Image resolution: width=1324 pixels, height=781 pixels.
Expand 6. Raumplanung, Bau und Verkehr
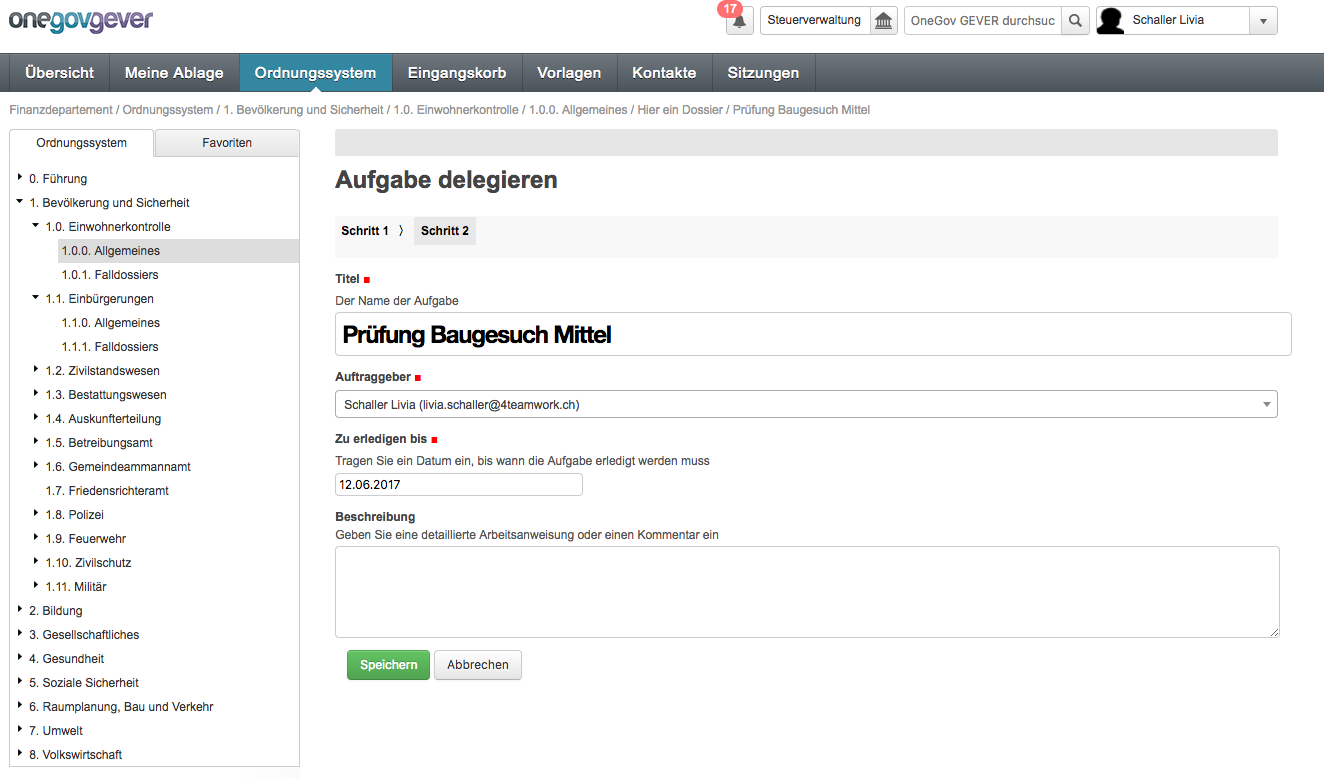click(x=20, y=706)
